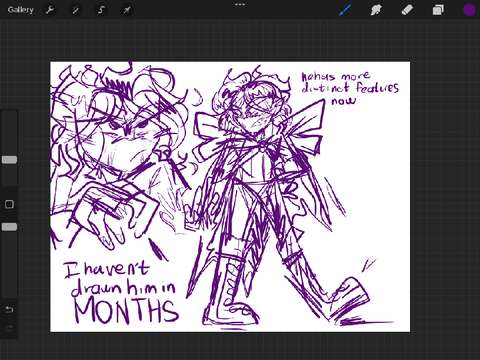Open the Layers panel

(x=438, y=10)
